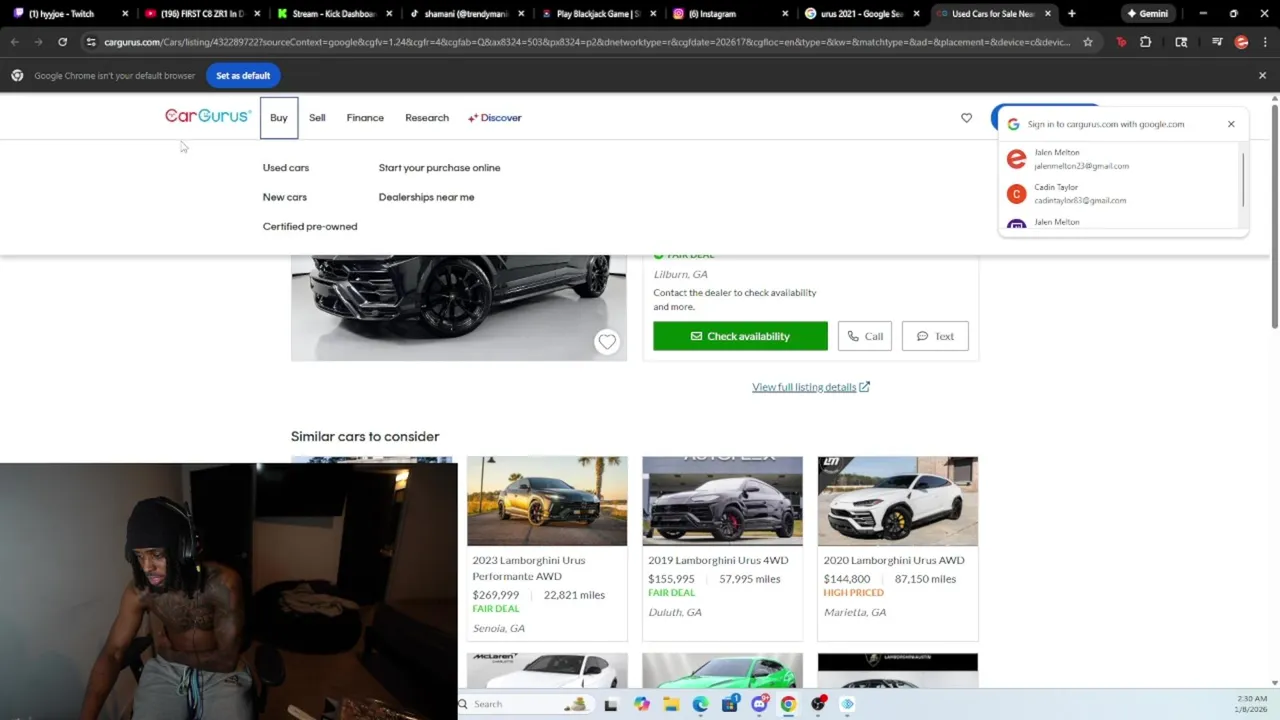Click the Google logo in sign-in popup
Image resolution: width=1280 pixels, height=720 pixels.
[x=1013, y=124]
